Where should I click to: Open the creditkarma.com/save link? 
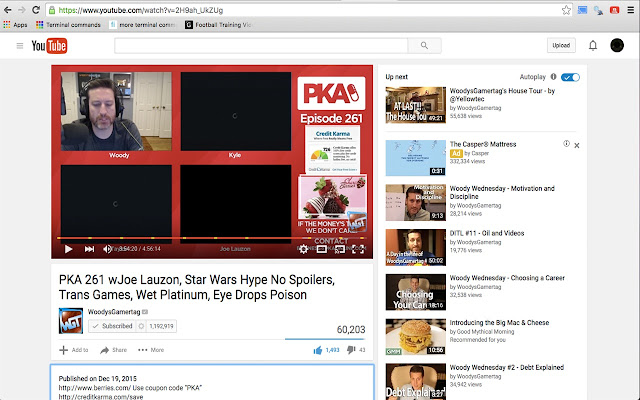point(101,397)
